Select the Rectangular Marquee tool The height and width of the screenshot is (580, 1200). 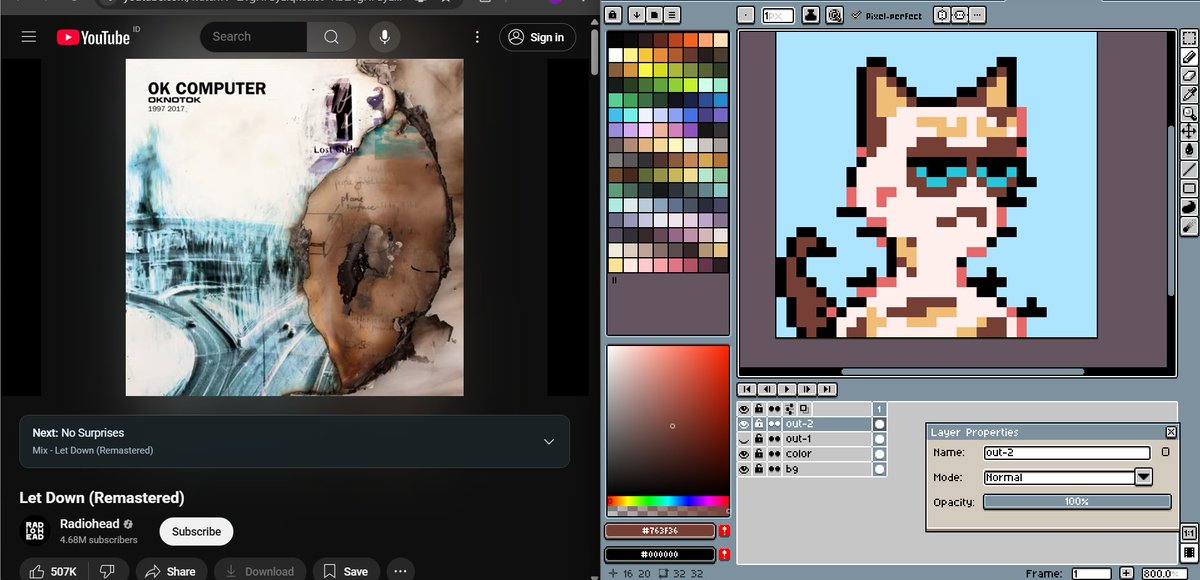click(1189, 38)
